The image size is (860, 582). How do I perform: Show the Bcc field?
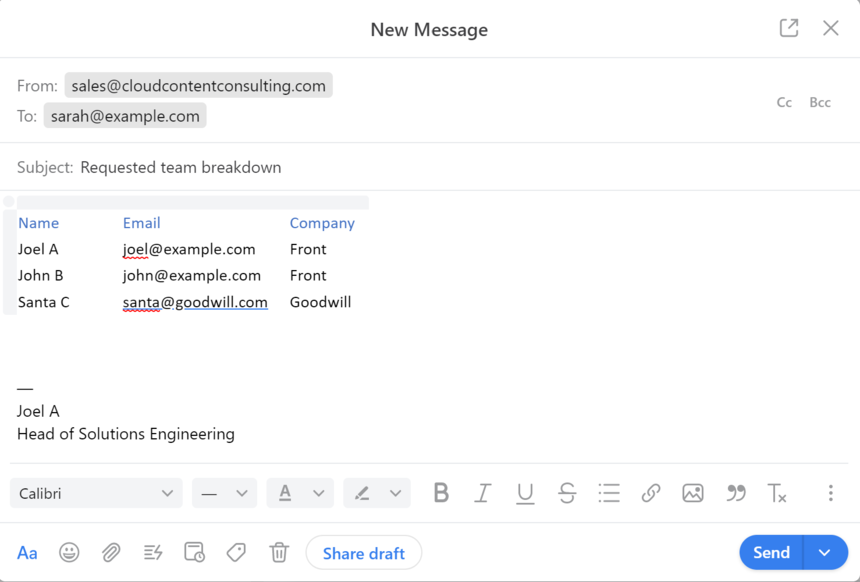[820, 102]
